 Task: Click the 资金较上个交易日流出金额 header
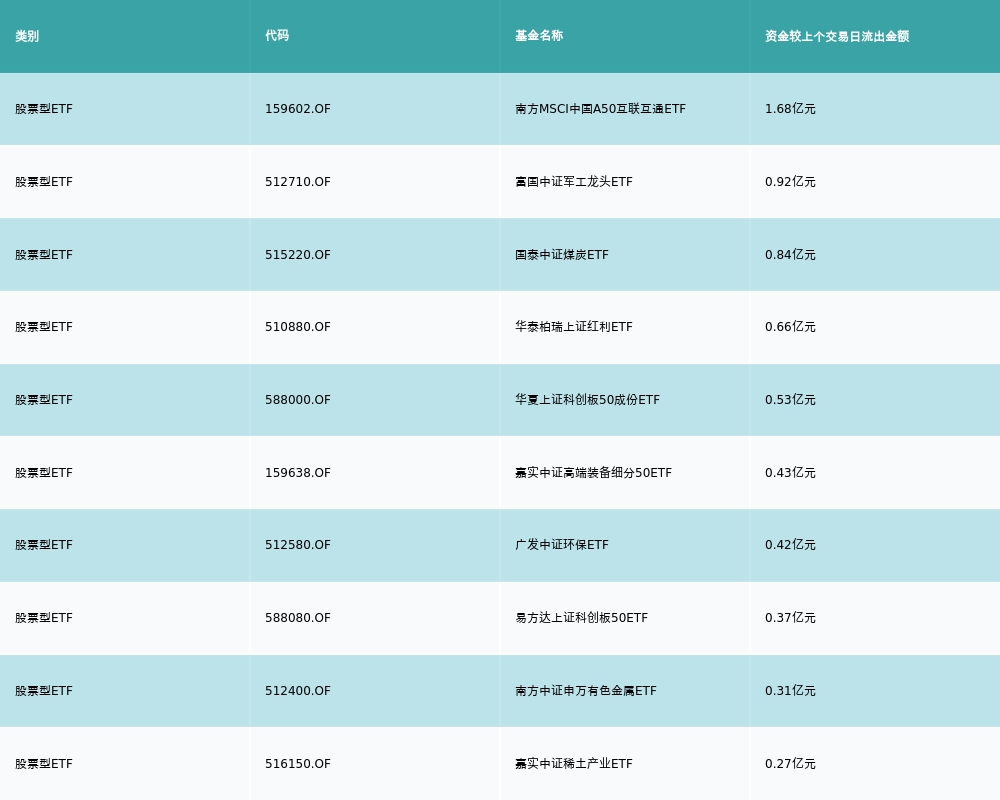point(837,36)
